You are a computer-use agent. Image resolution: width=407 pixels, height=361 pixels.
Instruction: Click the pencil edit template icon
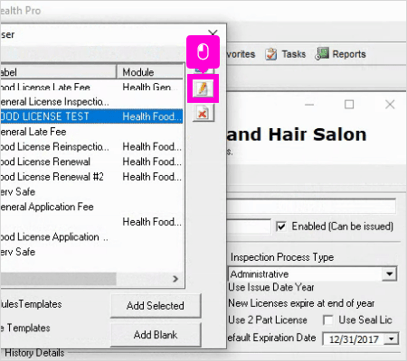(203, 89)
